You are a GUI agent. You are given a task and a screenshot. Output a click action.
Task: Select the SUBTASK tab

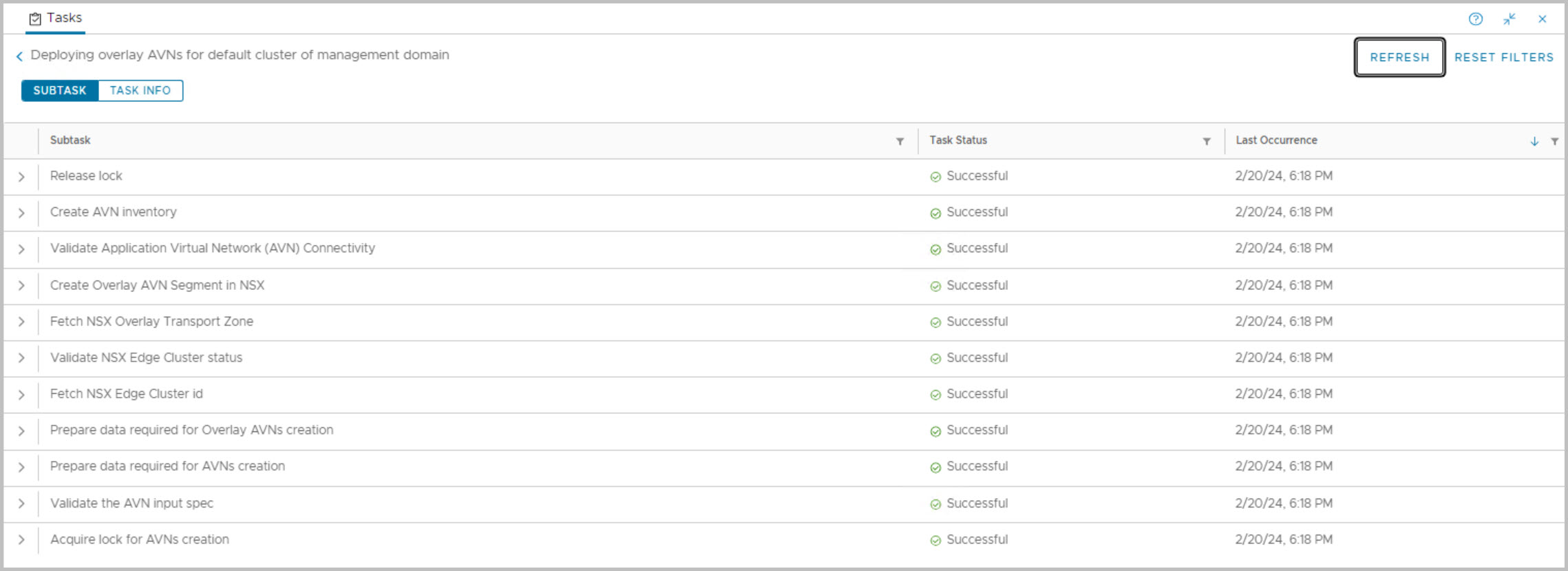point(60,91)
